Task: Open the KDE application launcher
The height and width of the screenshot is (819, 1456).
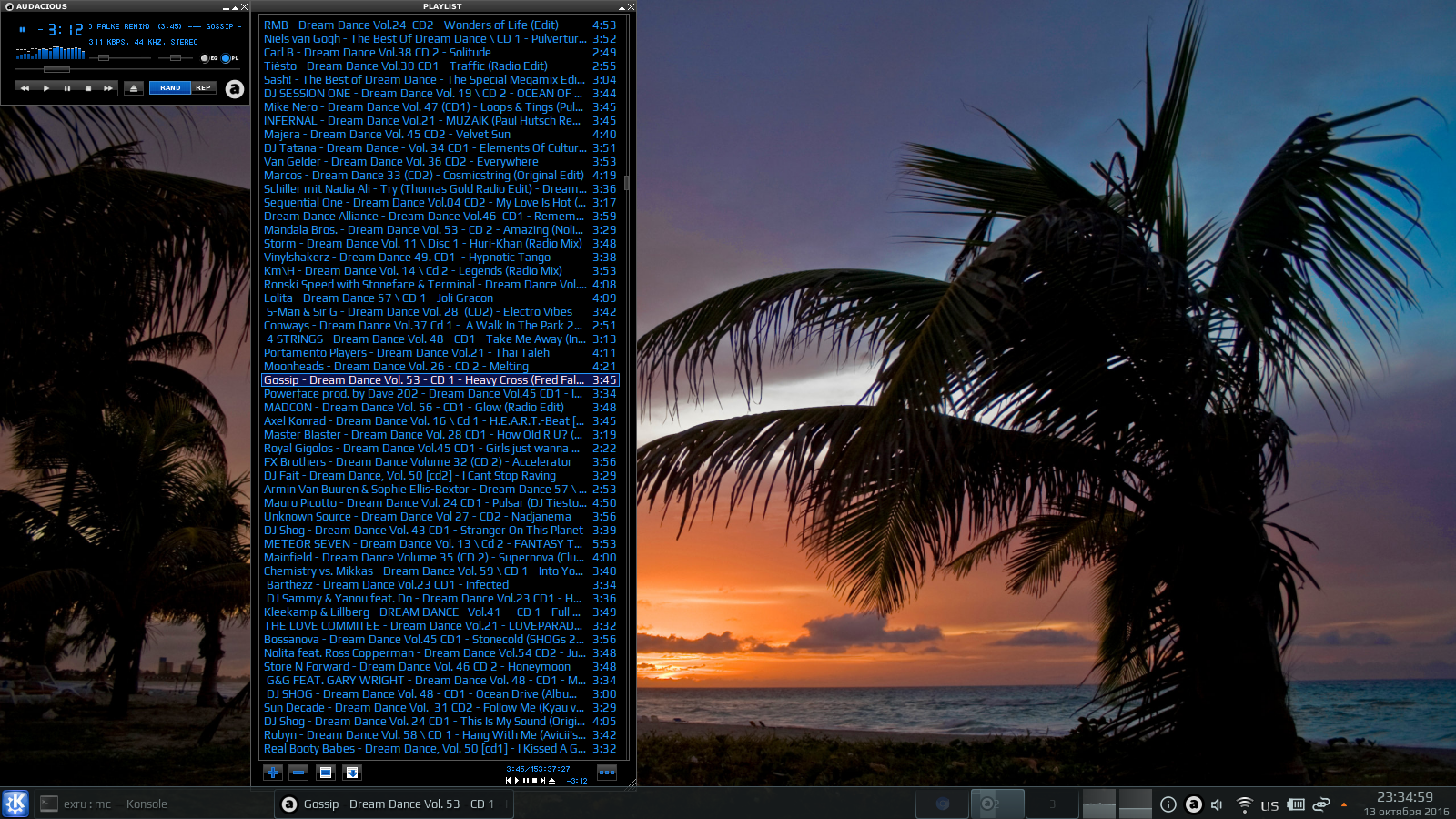Action: (x=15, y=804)
